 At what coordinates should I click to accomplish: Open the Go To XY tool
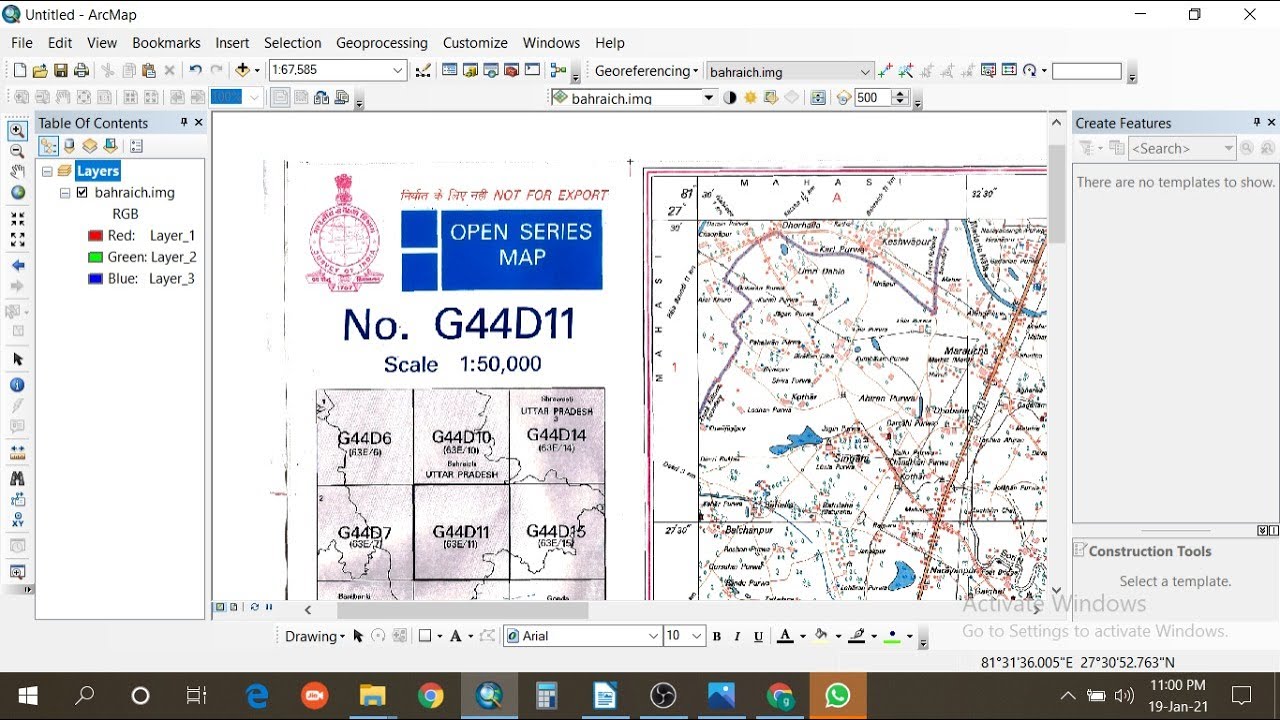click(17, 520)
